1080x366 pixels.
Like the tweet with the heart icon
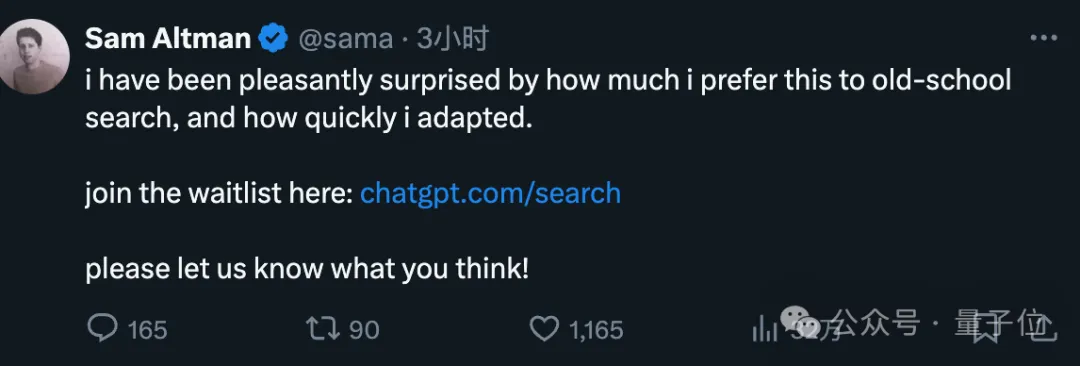click(x=546, y=329)
